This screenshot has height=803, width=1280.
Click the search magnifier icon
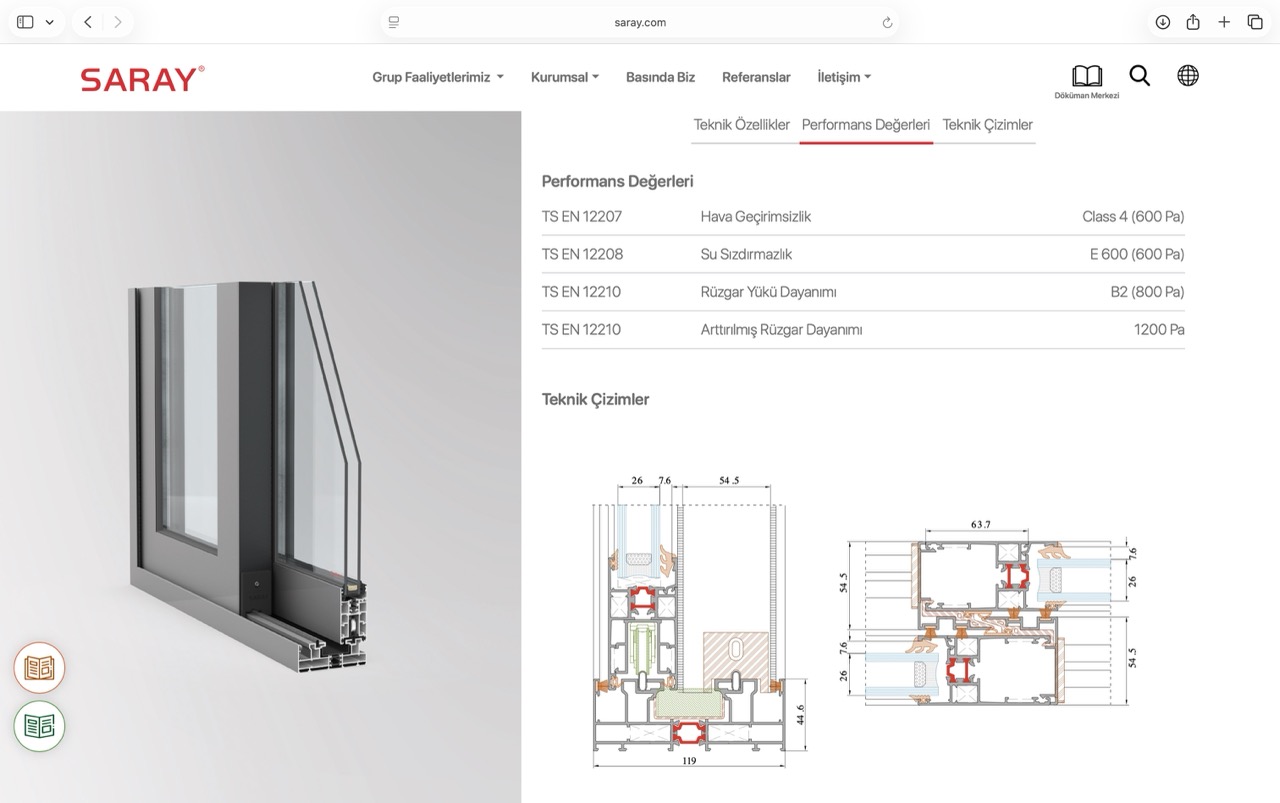click(1139, 76)
